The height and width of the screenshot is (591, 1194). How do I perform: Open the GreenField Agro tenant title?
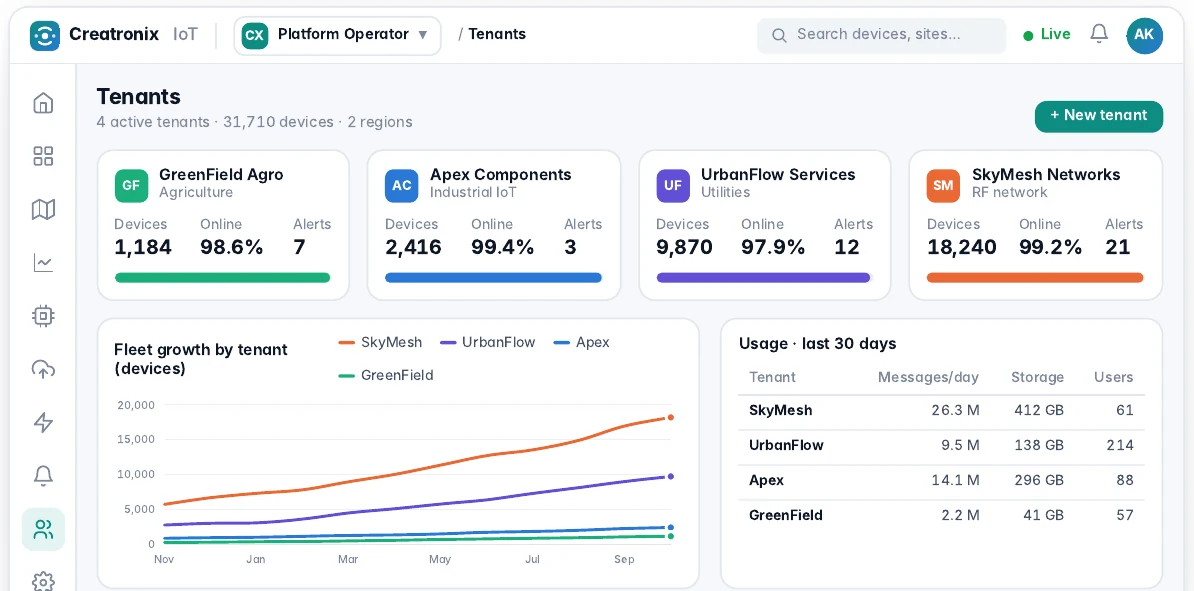221,174
